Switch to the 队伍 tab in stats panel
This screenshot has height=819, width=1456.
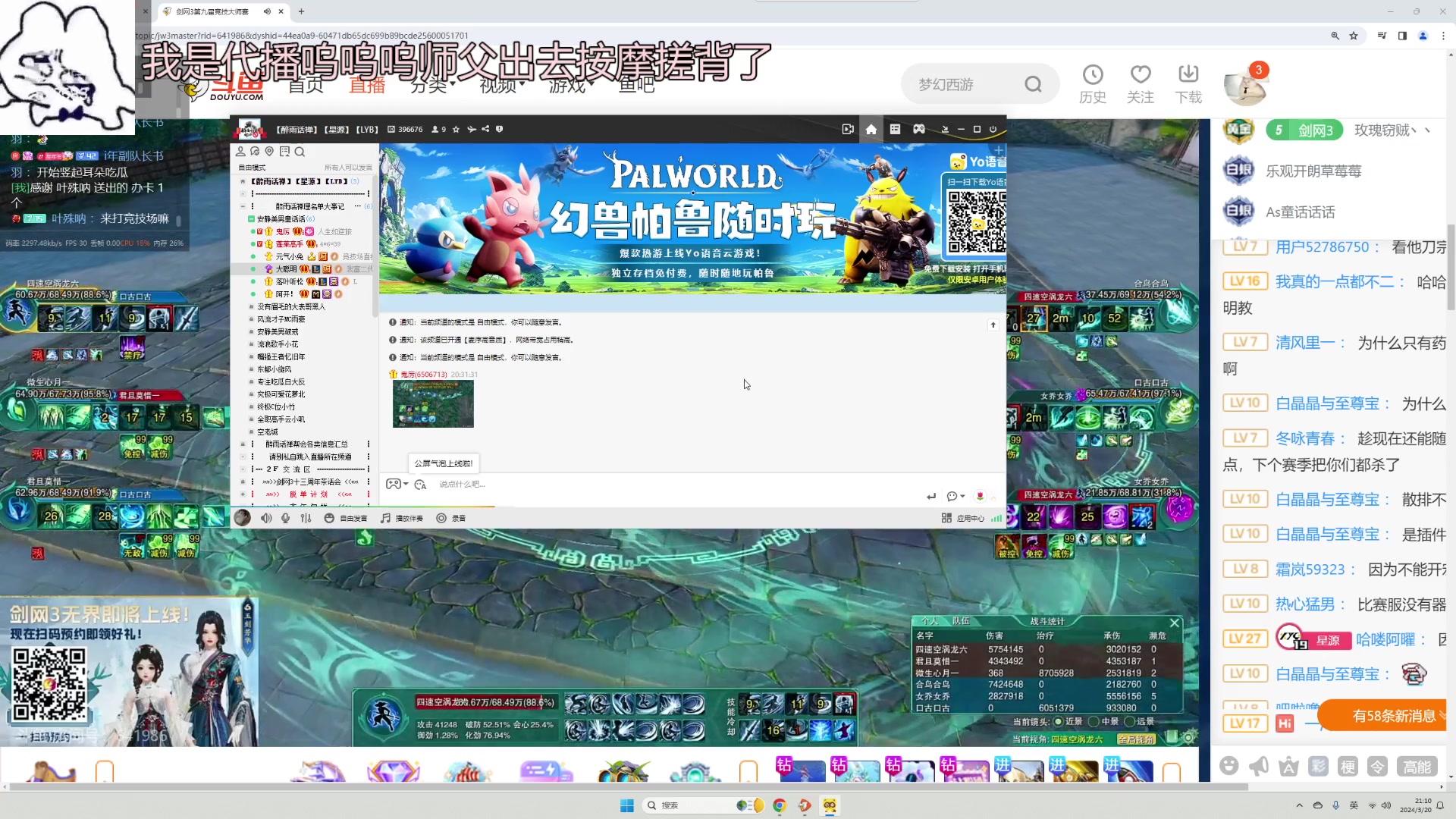coord(960,621)
